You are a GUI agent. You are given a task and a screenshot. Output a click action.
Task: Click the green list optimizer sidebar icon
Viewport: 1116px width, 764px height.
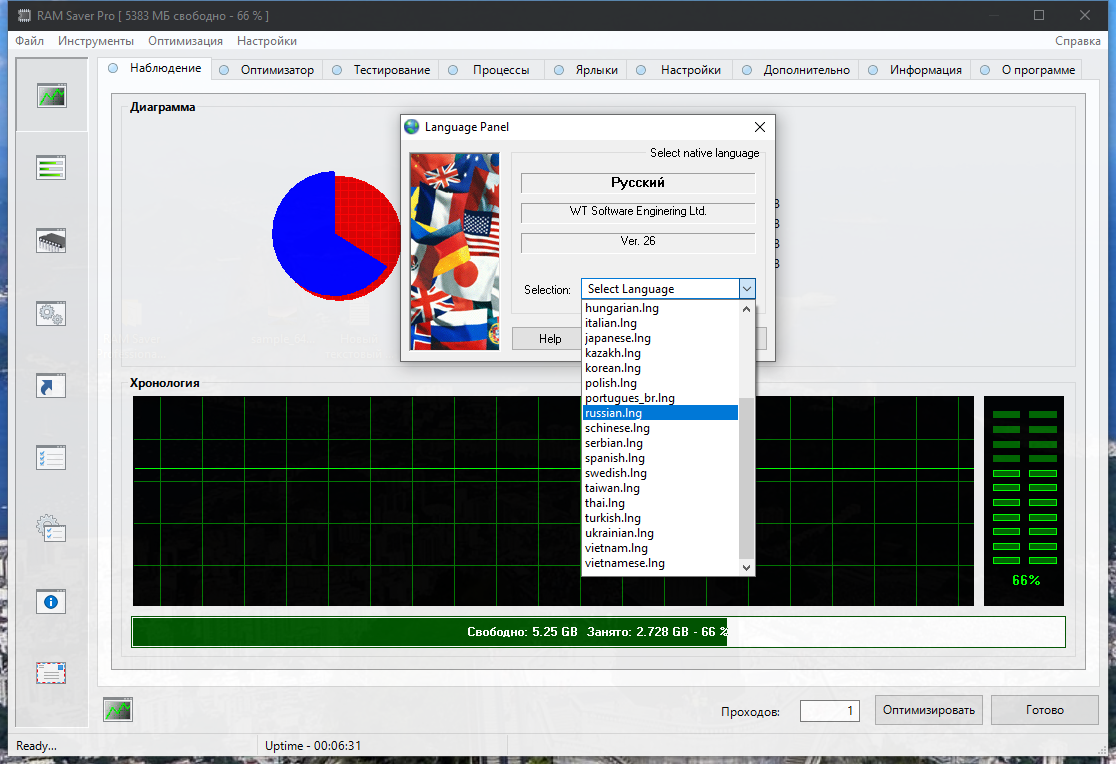(x=51, y=167)
